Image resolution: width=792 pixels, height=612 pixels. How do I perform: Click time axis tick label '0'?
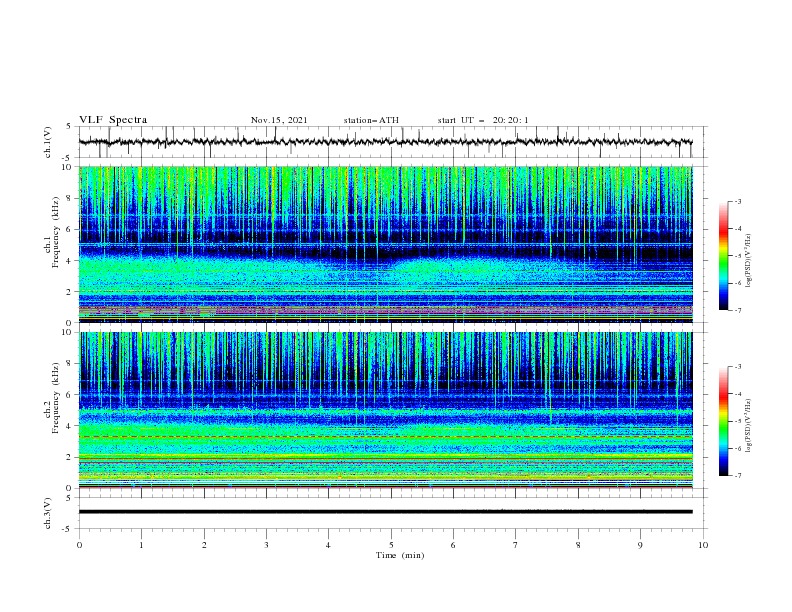point(79,545)
